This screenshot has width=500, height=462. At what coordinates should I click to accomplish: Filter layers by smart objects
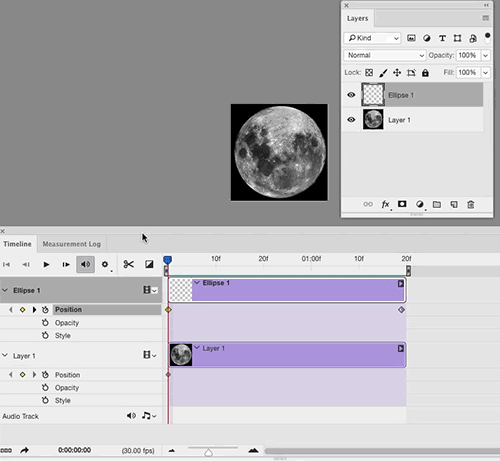(x=473, y=38)
